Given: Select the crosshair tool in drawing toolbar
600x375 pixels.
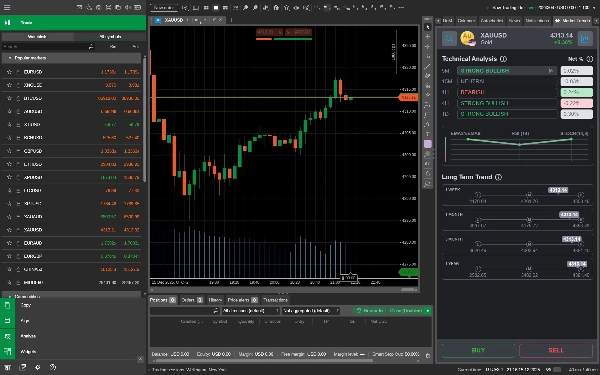Looking at the screenshot, I should 427,37.
